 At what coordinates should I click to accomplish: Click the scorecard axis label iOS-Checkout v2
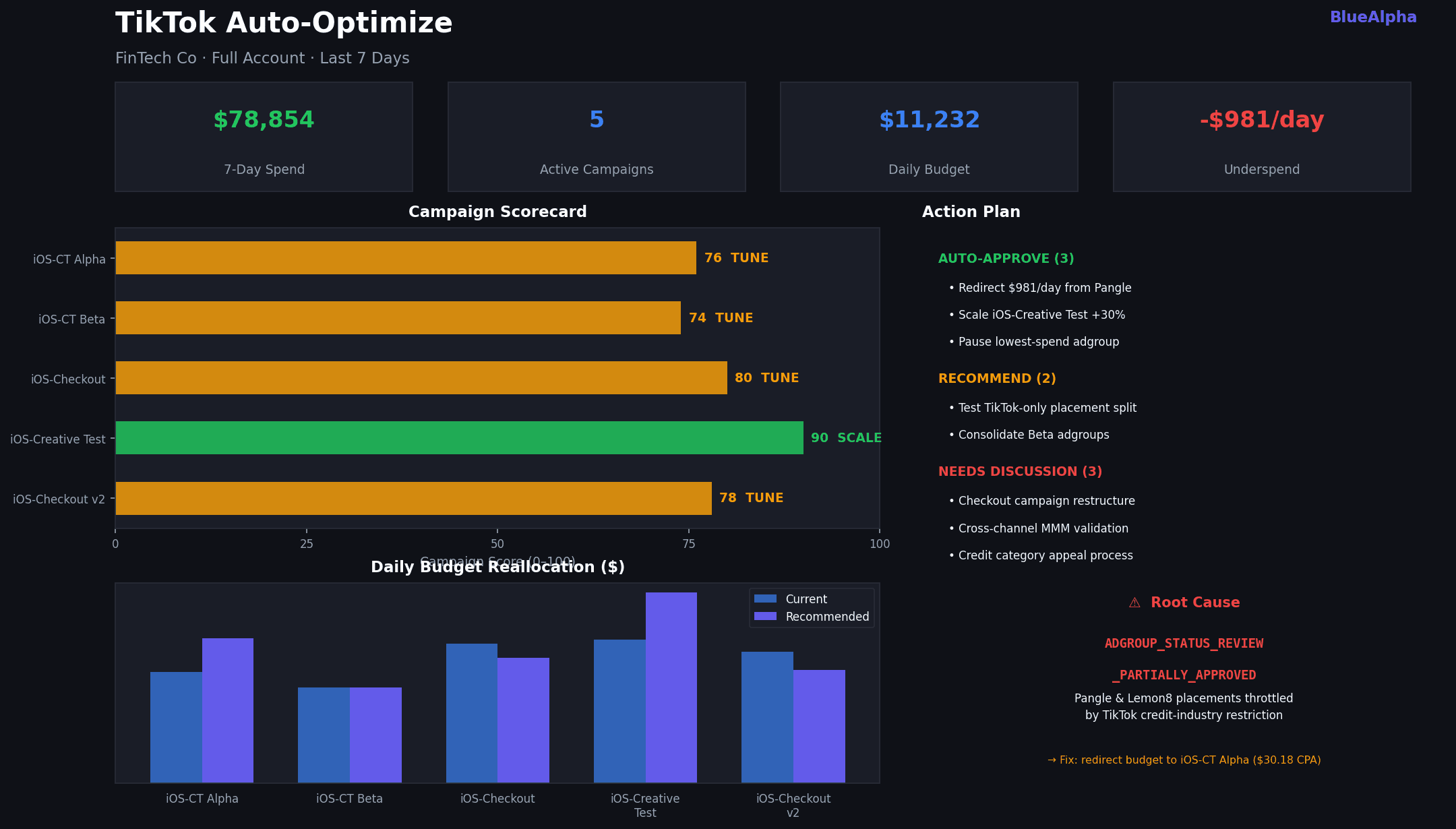pos(59,499)
